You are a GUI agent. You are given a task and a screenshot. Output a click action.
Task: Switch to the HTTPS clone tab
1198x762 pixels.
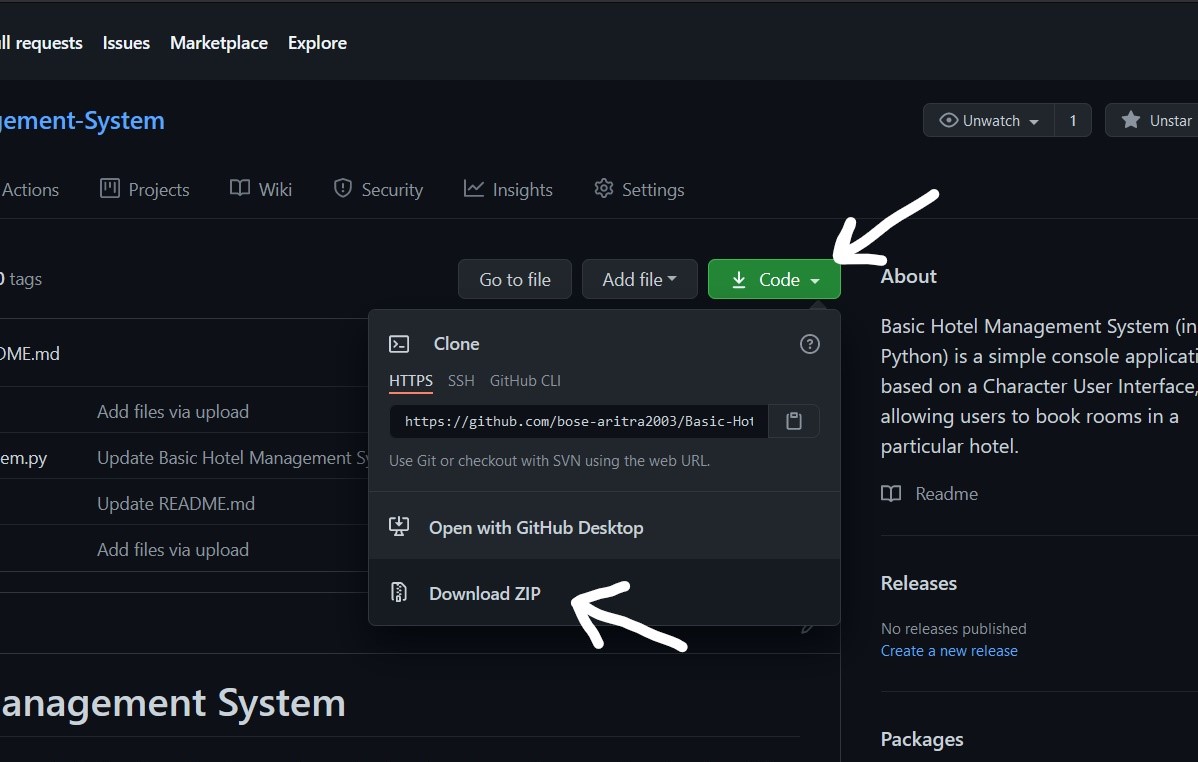pyautogui.click(x=411, y=381)
